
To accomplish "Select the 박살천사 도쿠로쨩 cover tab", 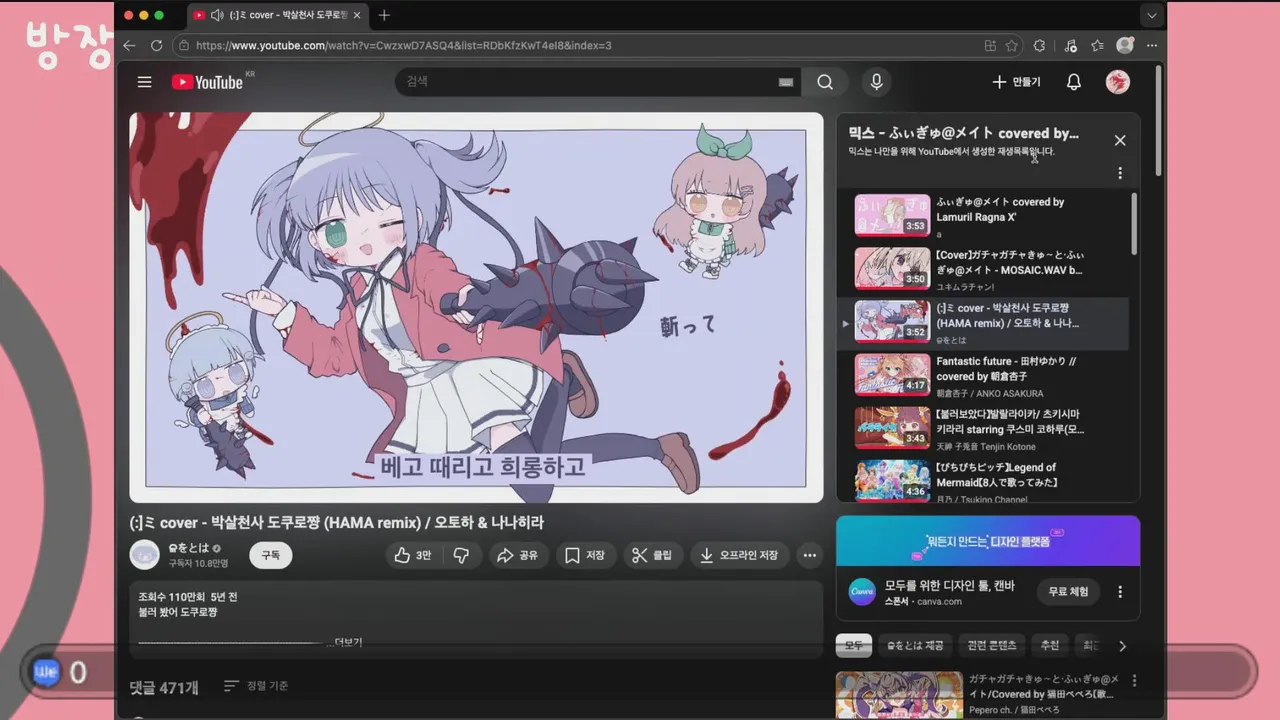I will coord(277,15).
